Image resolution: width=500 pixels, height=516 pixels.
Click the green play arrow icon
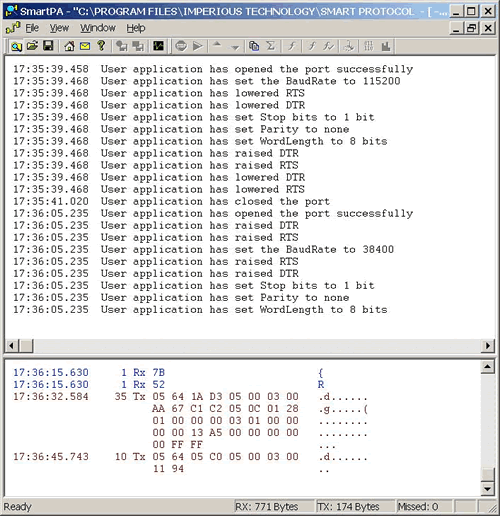(x=198, y=46)
